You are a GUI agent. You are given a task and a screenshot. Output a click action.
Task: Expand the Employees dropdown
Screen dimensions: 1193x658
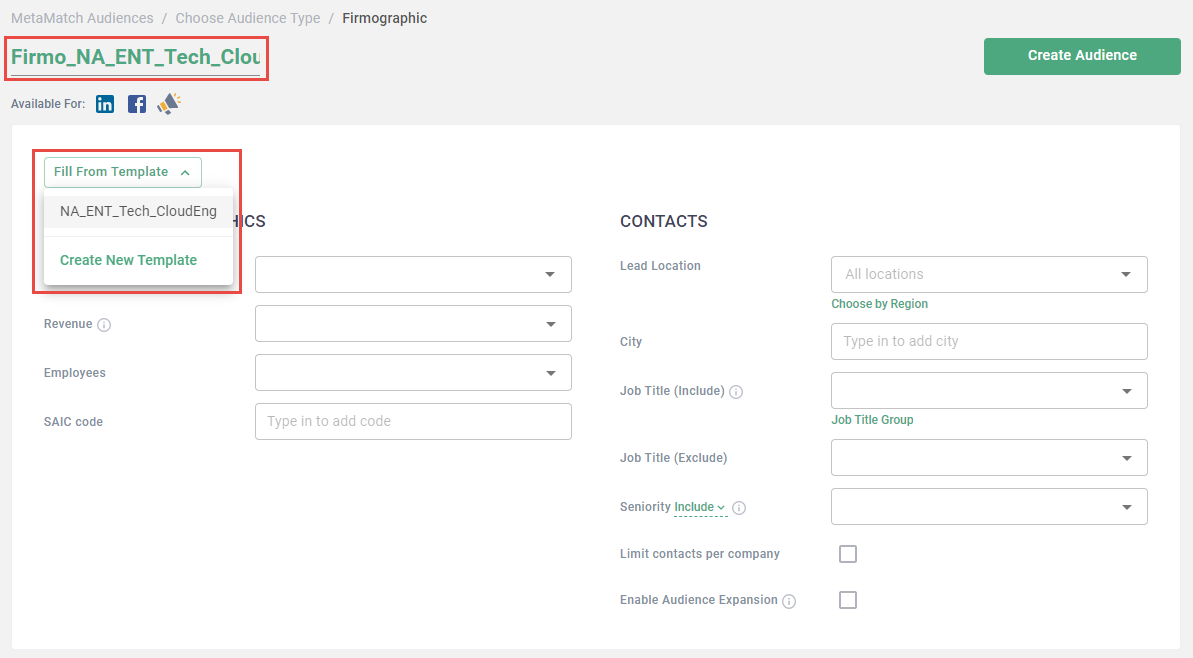413,373
